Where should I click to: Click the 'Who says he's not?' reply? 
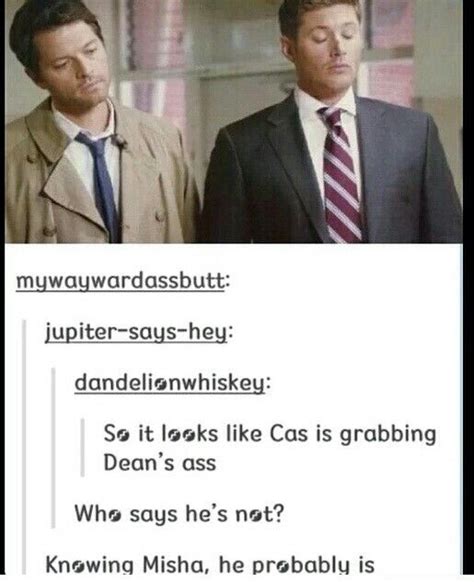pyautogui.click(x=179, y=514)
